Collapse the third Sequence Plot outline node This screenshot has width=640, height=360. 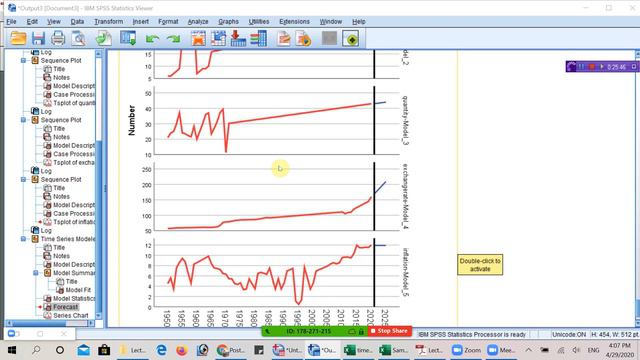pyautogui.click(x=24, y=180)
